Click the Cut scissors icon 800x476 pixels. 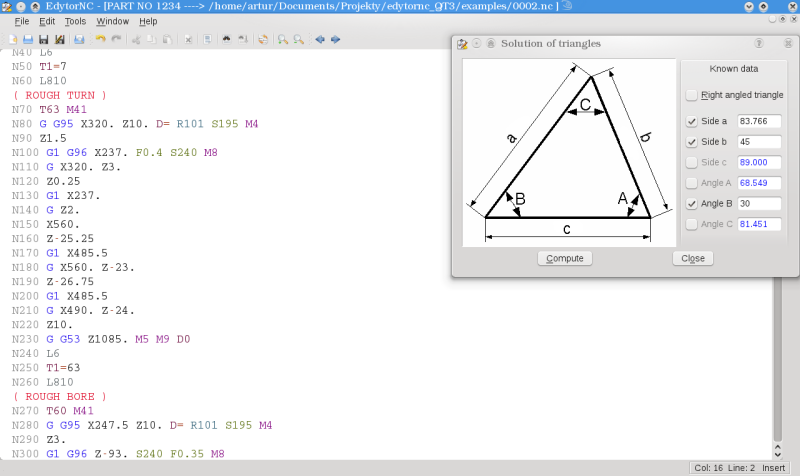coord(136,39)
